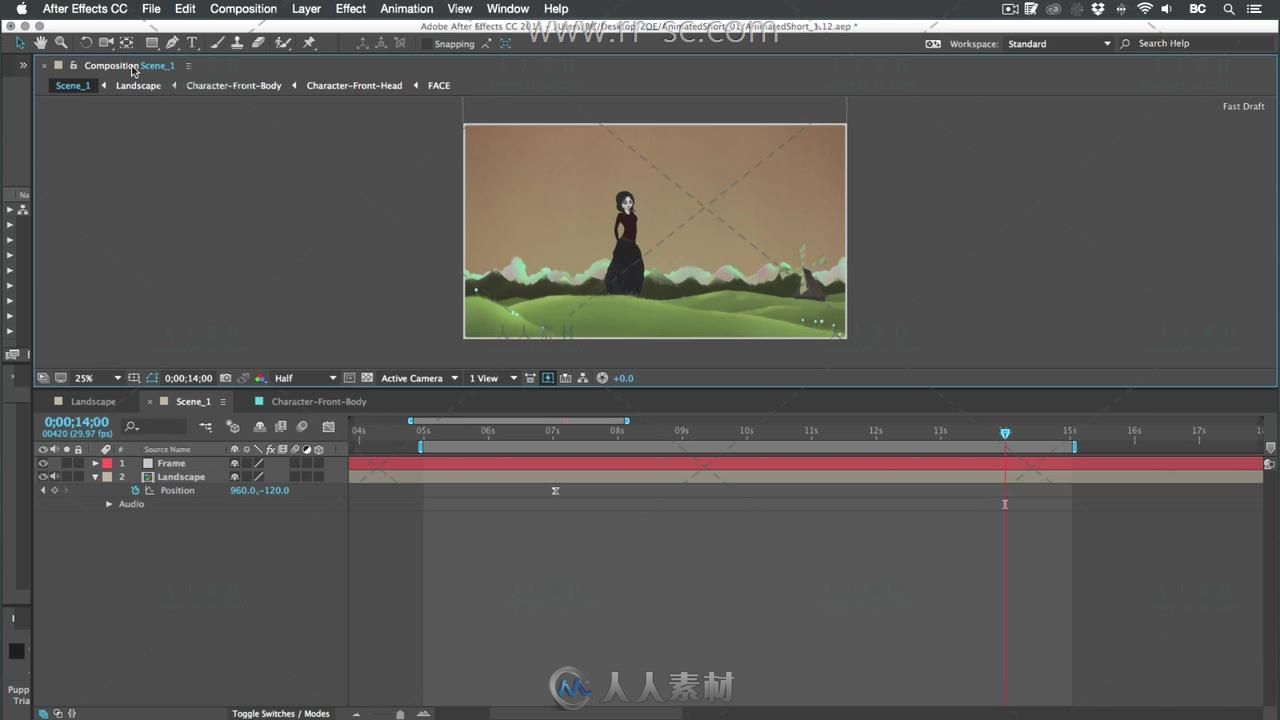Collapse the Landscape layer properties
The width and height of the screenshot is (1280, 720).
[x=96, y=477]
